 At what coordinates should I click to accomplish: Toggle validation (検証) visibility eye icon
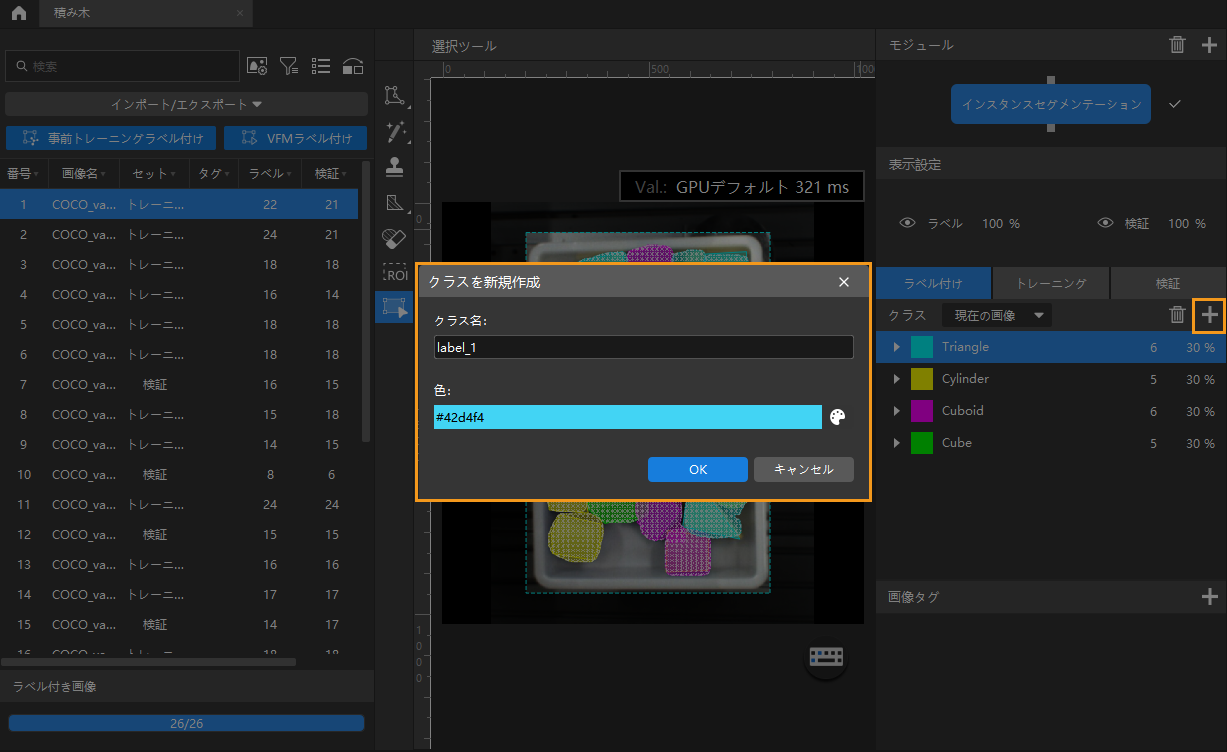[1105, 223]
